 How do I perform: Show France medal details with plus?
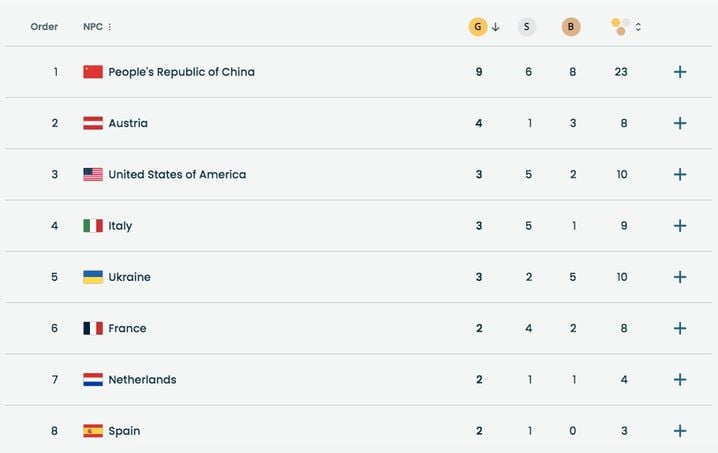tap(680, 328)
